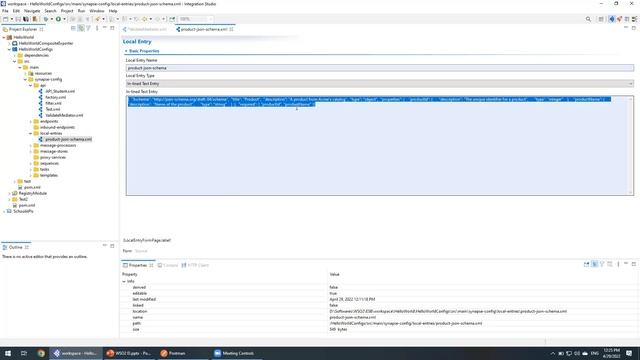Open the Window menu
This screenshot has height=360, width=640.
(97, 11)
